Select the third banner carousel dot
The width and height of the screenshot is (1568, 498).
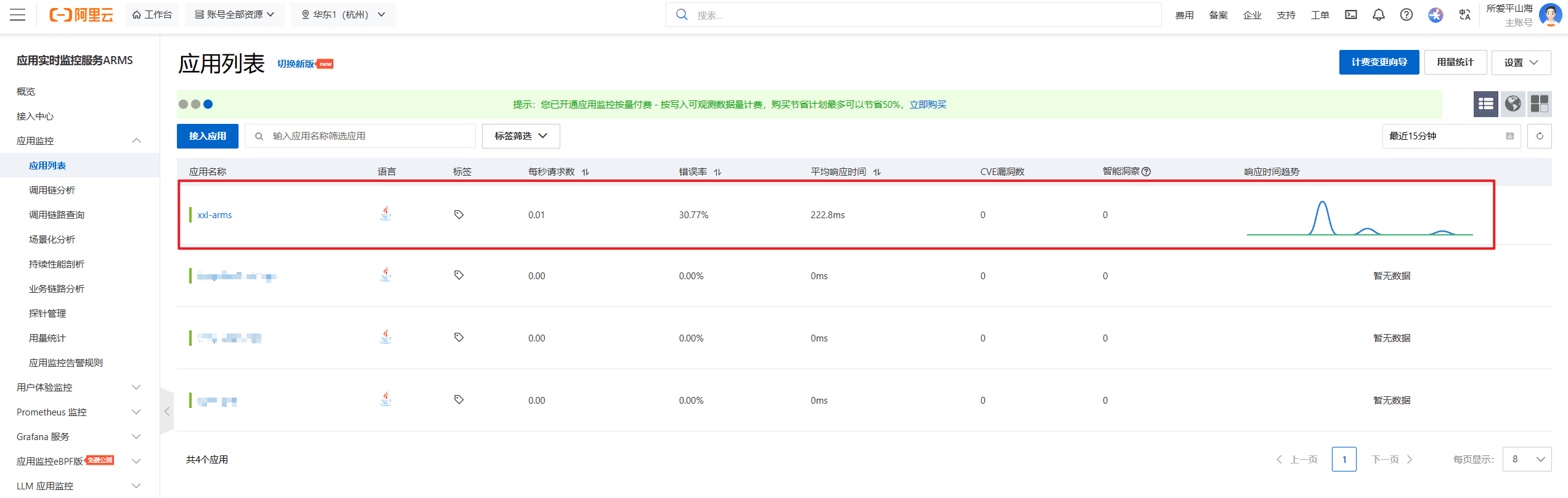click(208, 104)
